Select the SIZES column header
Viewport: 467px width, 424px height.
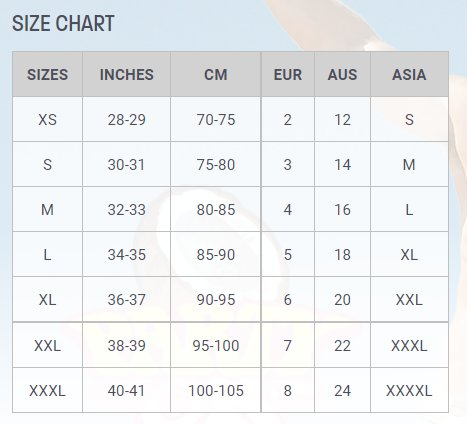(x=47, y=74)
